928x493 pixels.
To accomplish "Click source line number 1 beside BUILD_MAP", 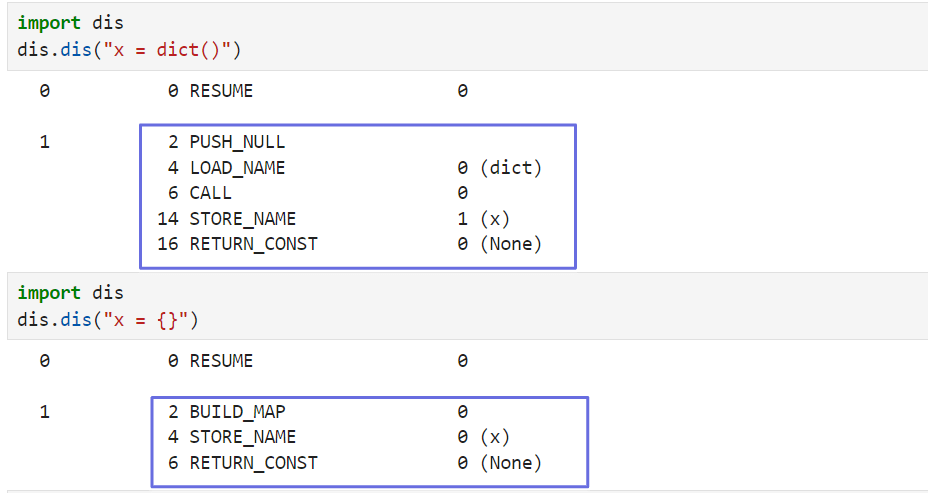I will 44,412.
